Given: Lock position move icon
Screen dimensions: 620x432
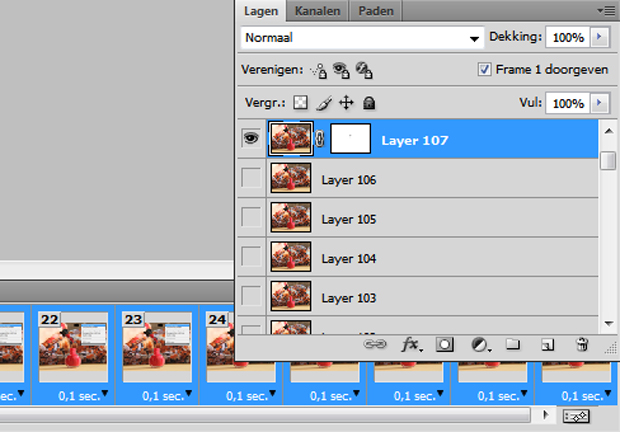Looking at the screenshot, I should tap(346, 103).
